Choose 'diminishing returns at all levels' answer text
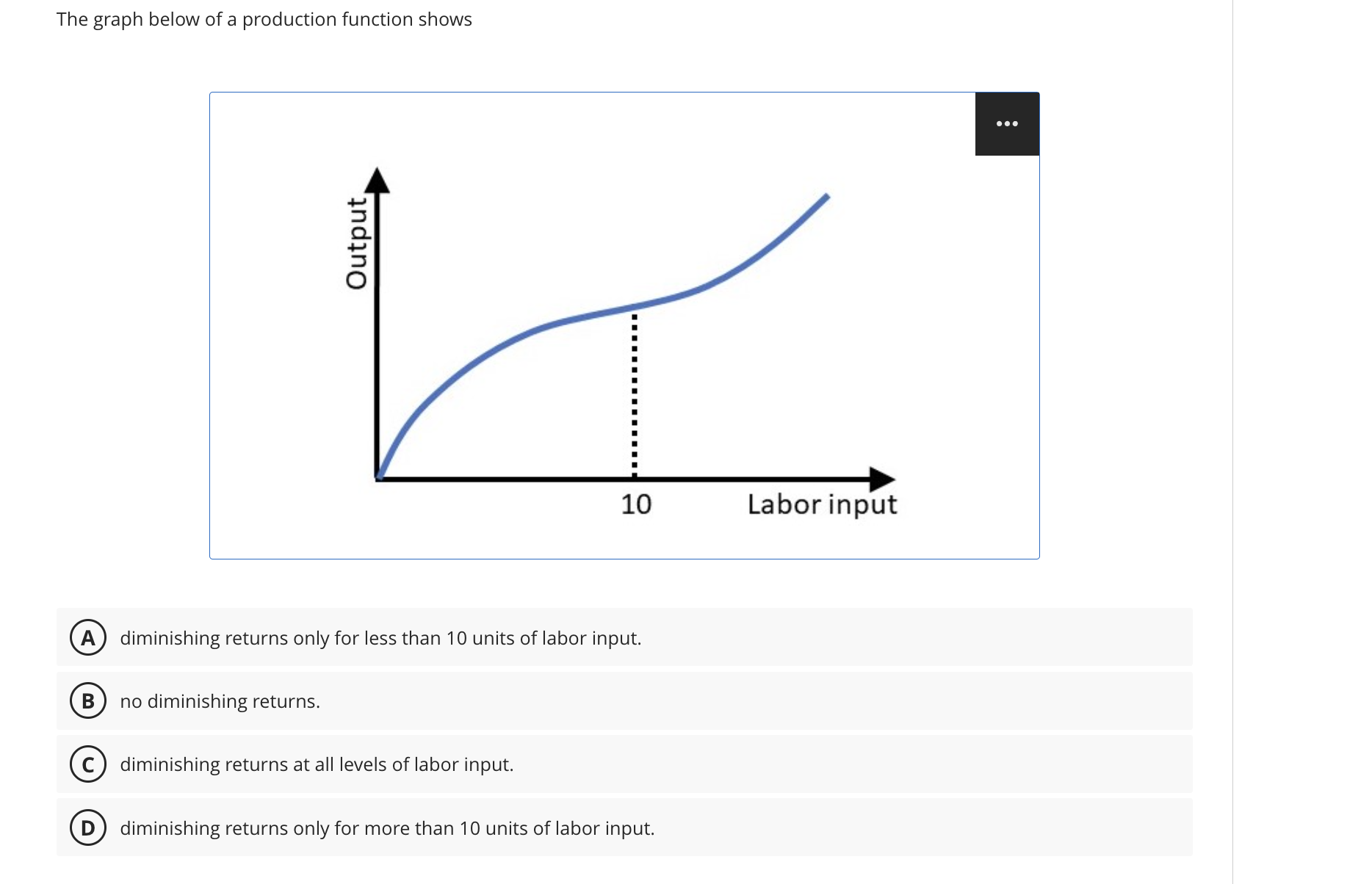Viewport: 1372px width, 884px height. (x=317, y=764)
